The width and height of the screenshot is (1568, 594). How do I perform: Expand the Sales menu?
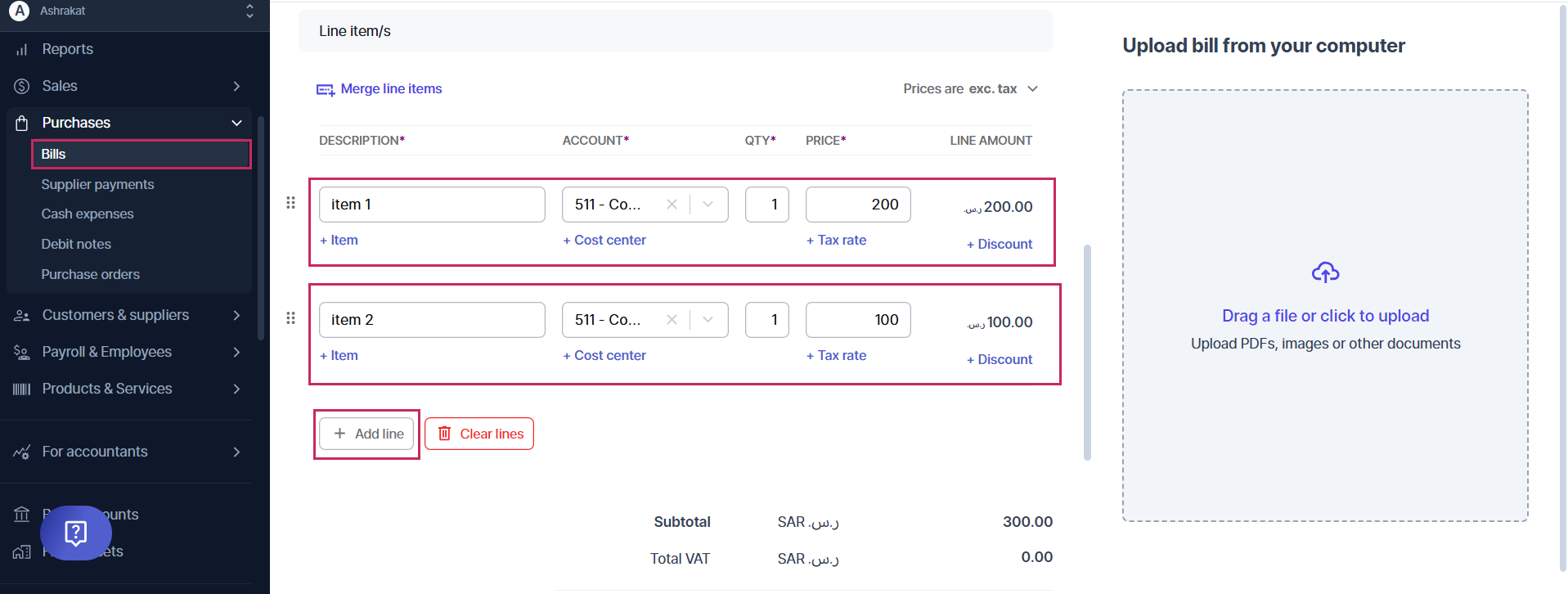coord(236,86)
